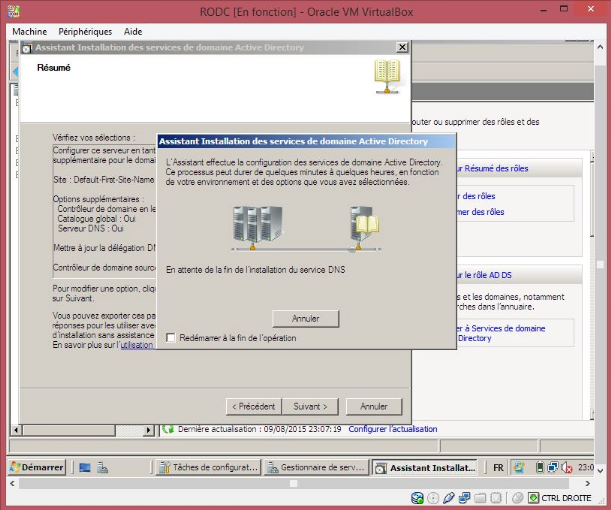Click the VirtualBox optical drive status icon
The image size is (611, 510).
click(x=433, y=497)
